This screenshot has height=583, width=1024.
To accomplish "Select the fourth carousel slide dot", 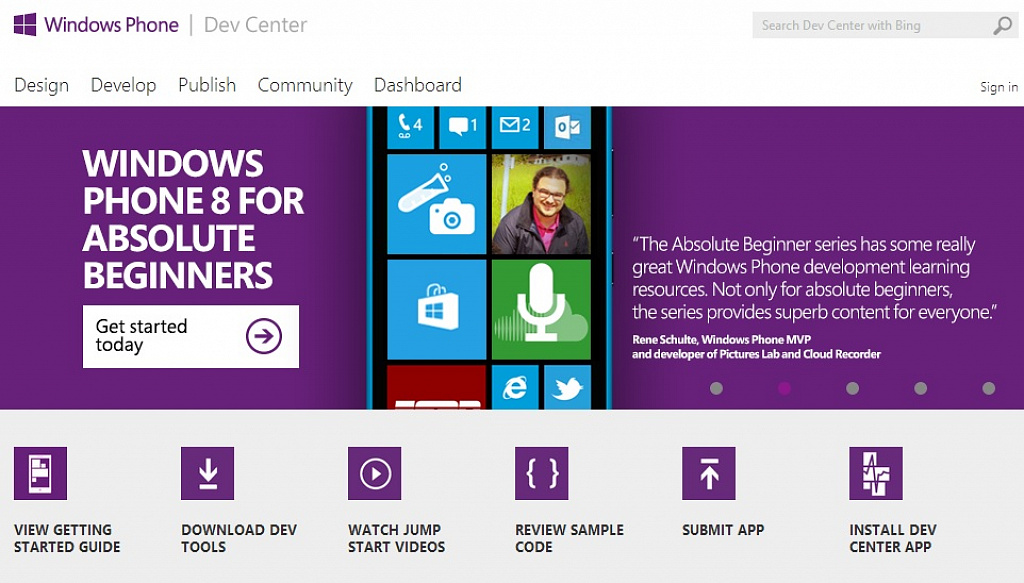I will (921, 388).
